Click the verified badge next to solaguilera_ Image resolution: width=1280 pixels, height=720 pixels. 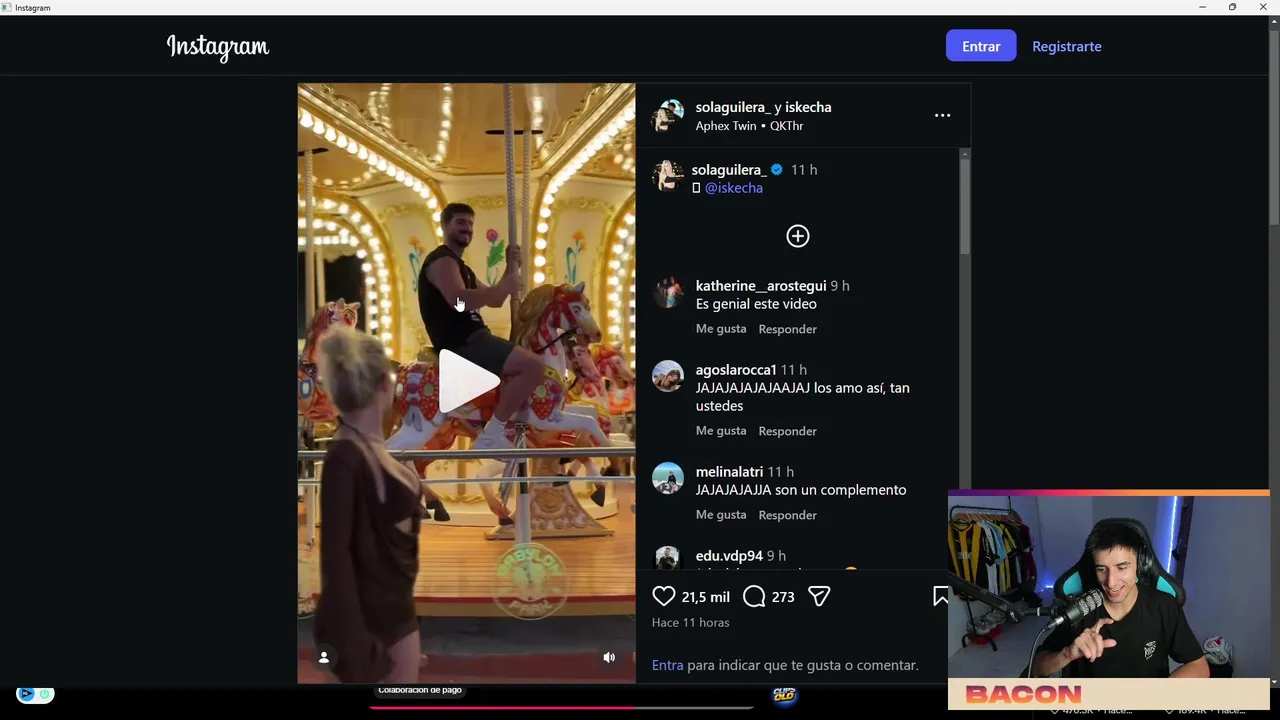tap(777, 170)
